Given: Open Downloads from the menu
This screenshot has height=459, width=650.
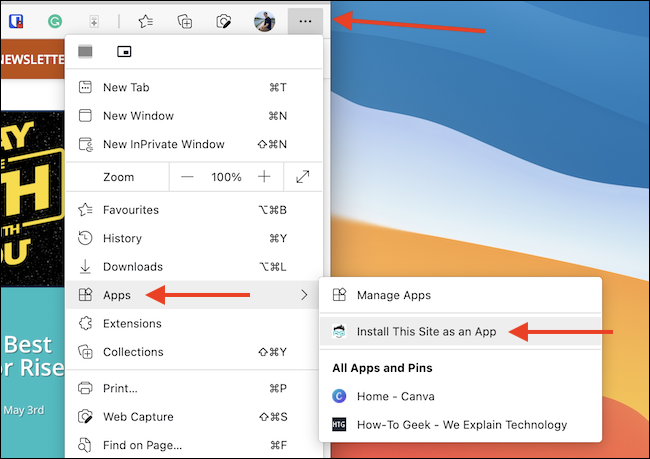Looking at the screenshot, I should [132, 267].
